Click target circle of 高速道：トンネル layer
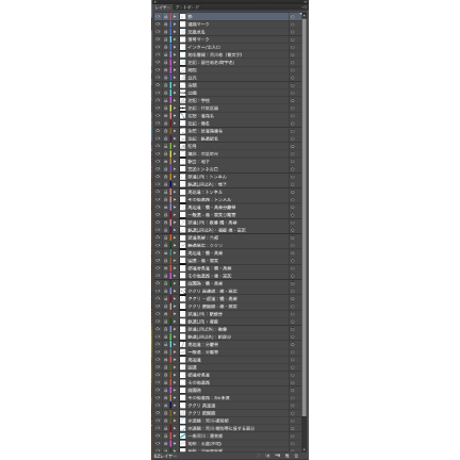 tap(292, 192)
